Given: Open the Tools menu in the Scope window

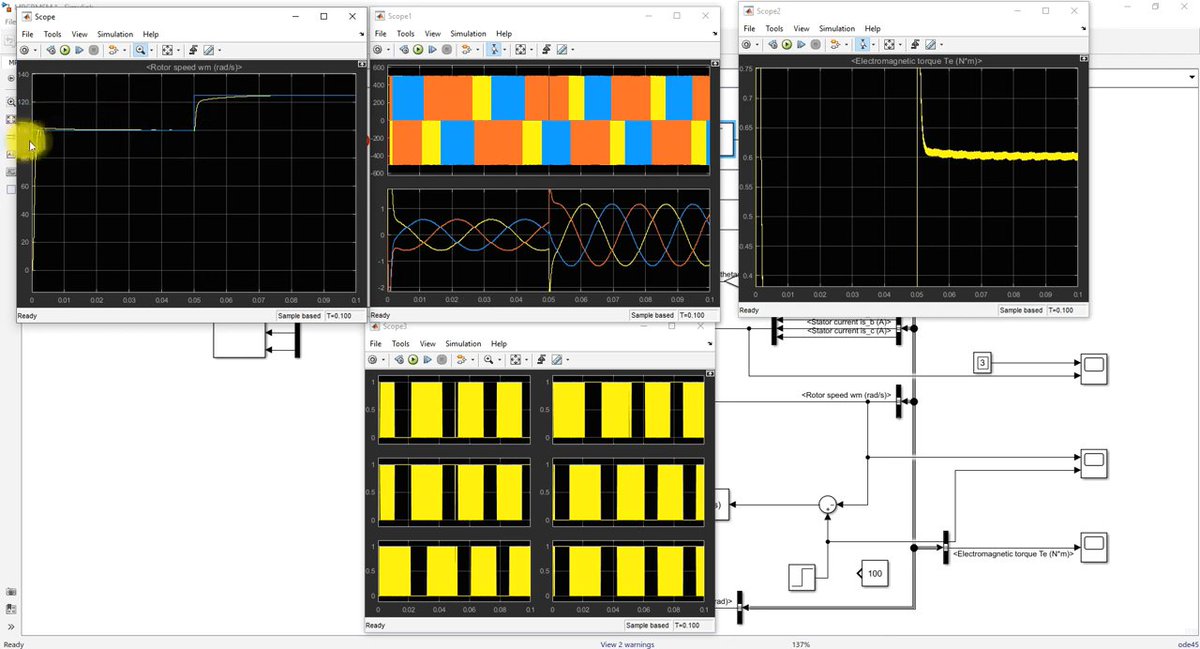Looking at the screenshot, I should click(x=52, y=33).
